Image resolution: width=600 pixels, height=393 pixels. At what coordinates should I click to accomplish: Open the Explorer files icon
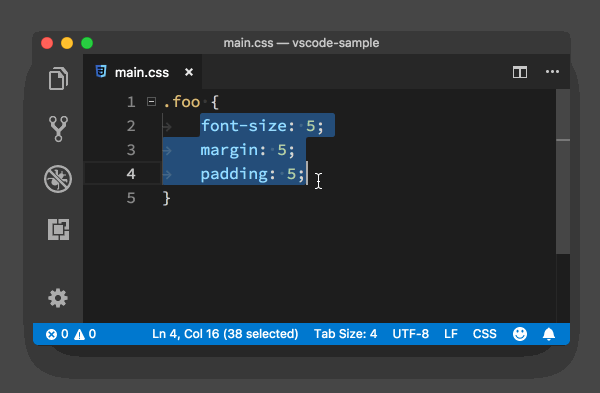(58, 78)
